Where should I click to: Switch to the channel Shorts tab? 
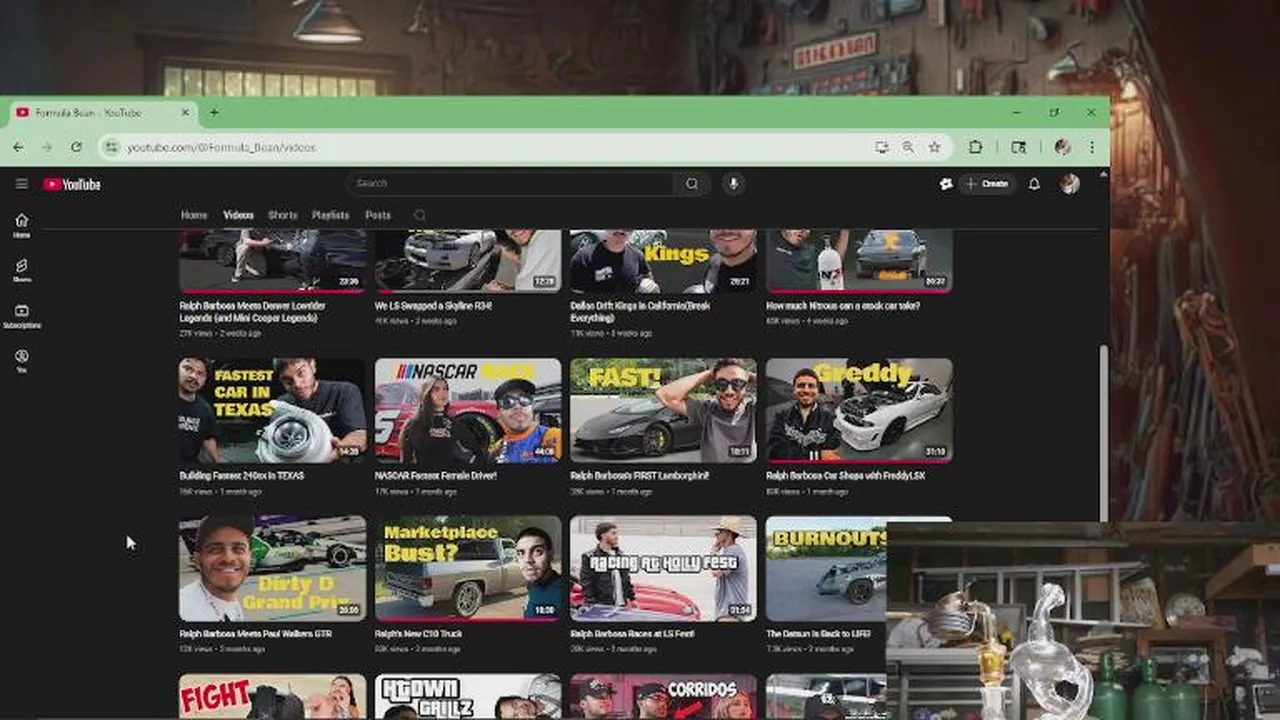pyautogui.click(x=282, y=215)
